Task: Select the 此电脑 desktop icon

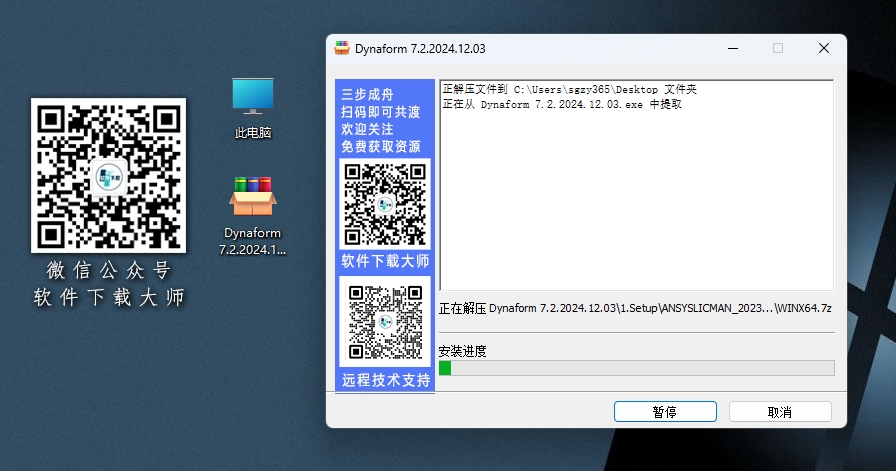Action: point(253,109)
